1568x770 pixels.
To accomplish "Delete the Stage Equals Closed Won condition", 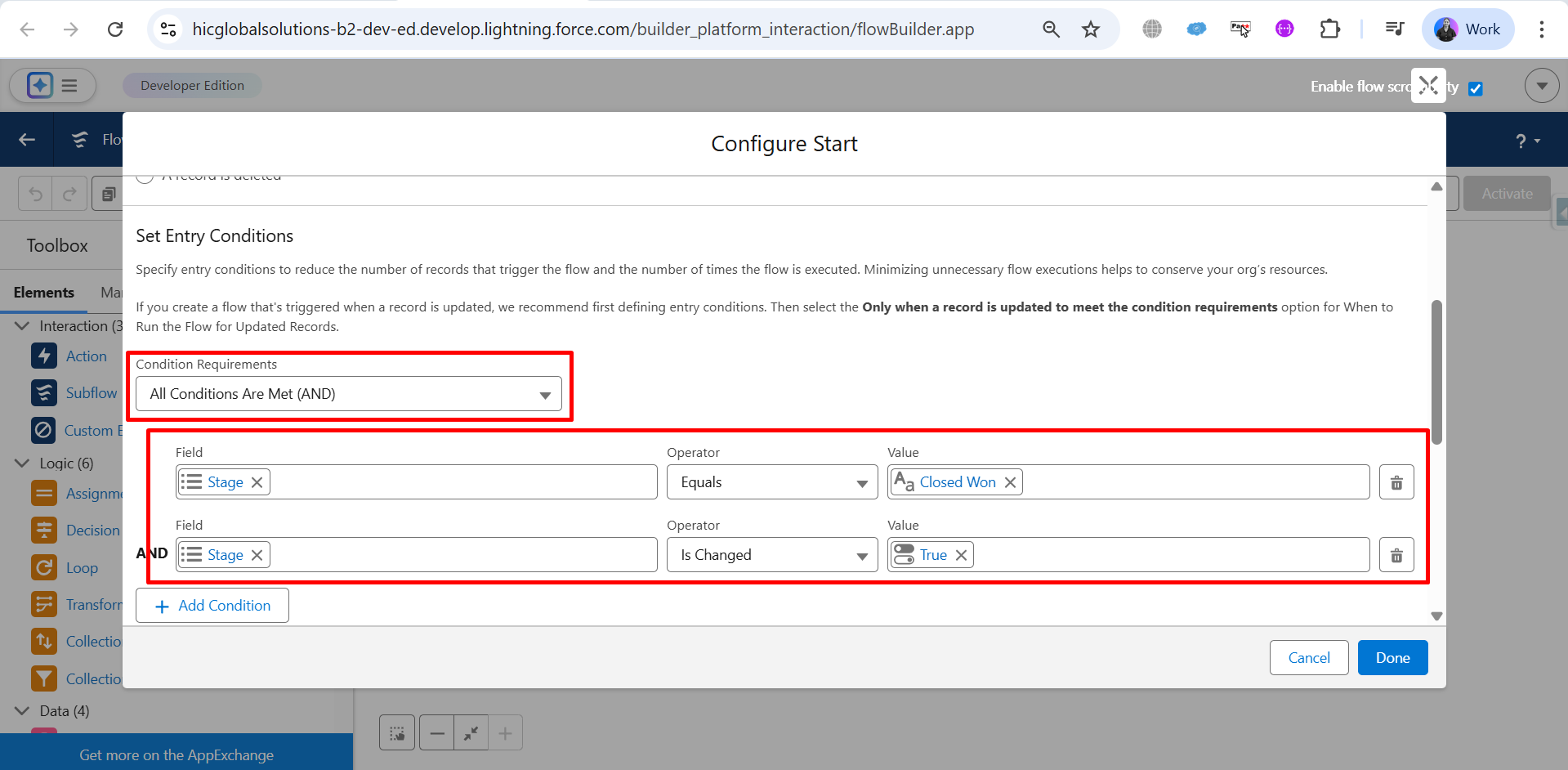I will point(1396,482).
